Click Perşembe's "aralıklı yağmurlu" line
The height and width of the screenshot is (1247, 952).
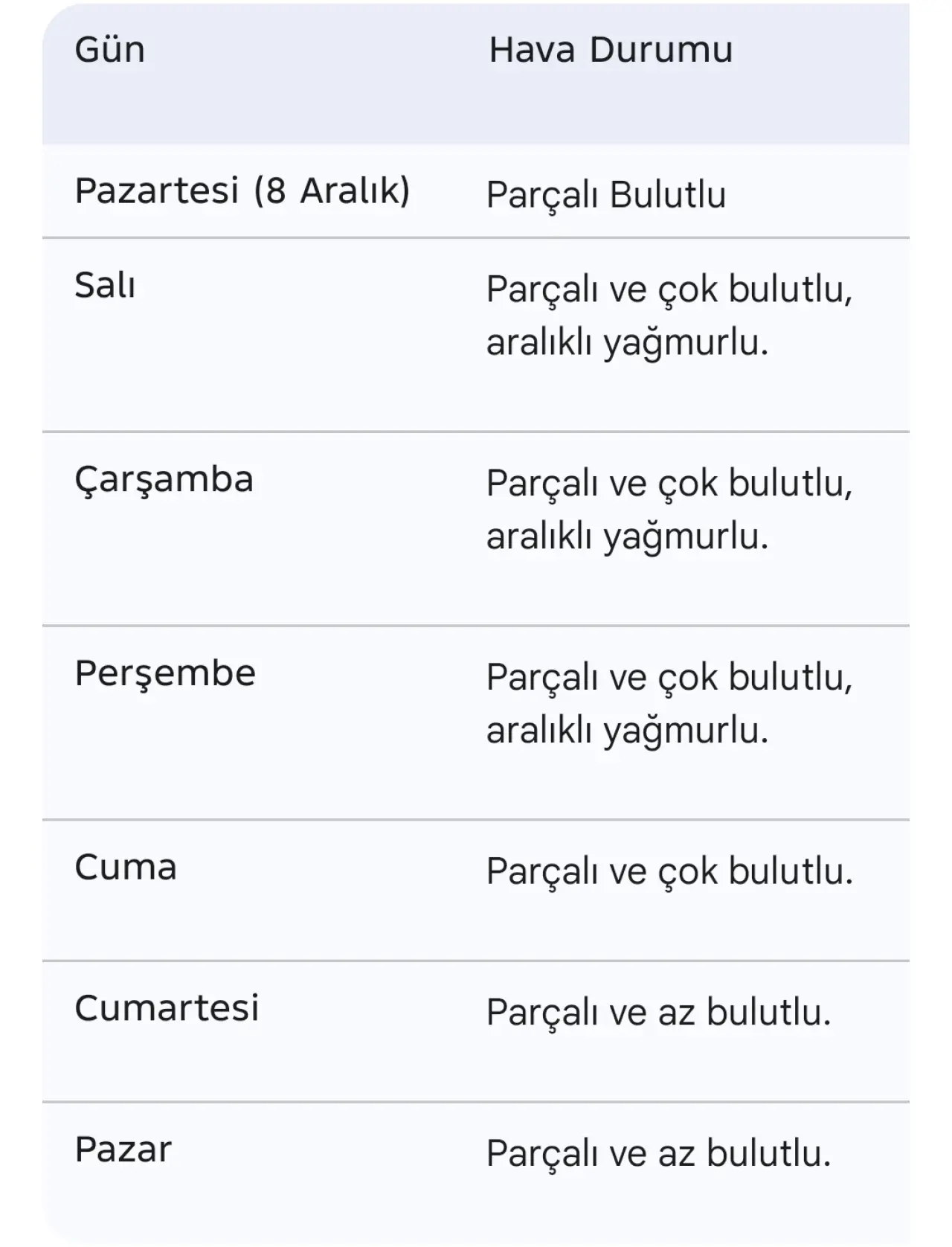tap(627, 731)
